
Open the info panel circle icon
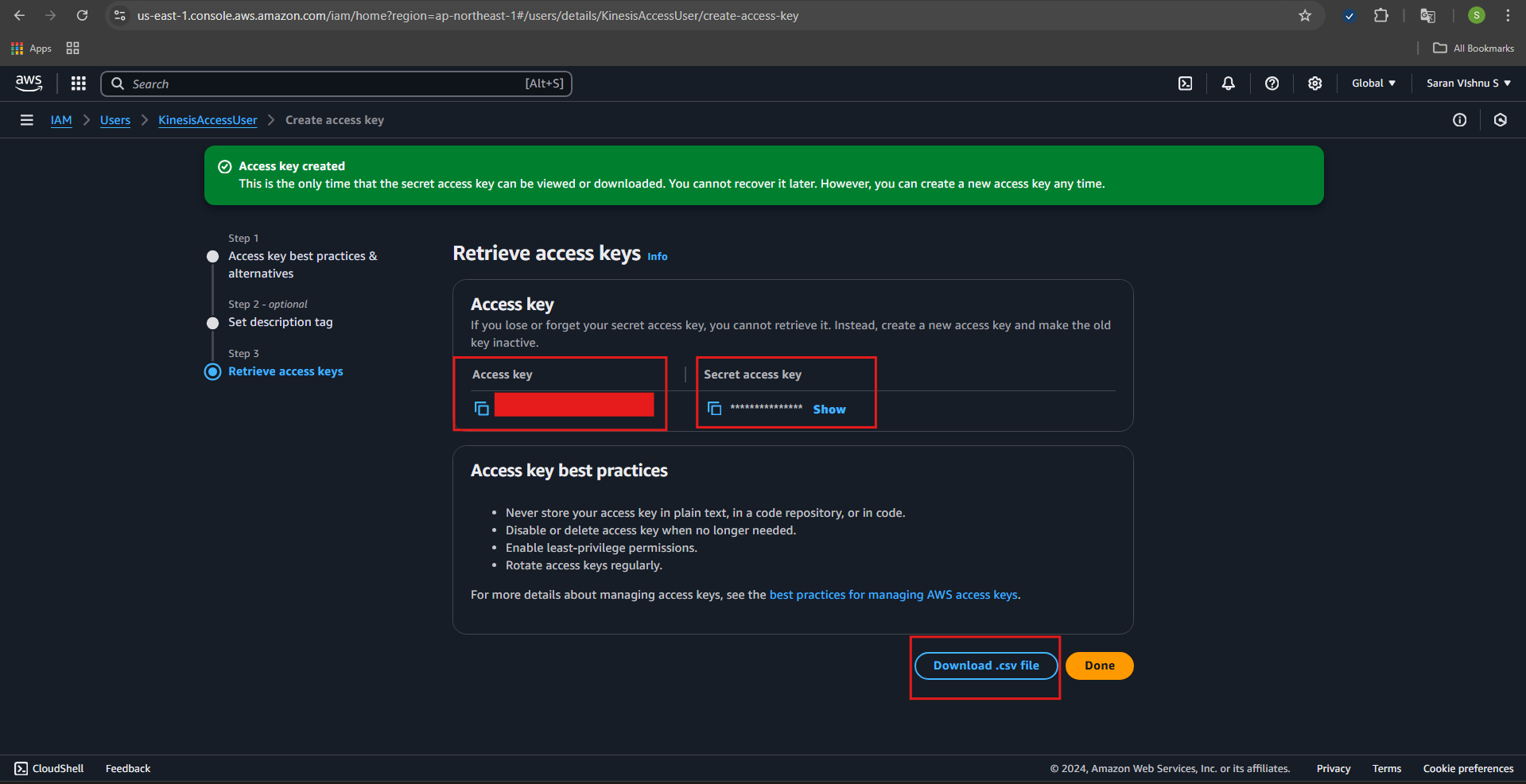(1459, 120)
